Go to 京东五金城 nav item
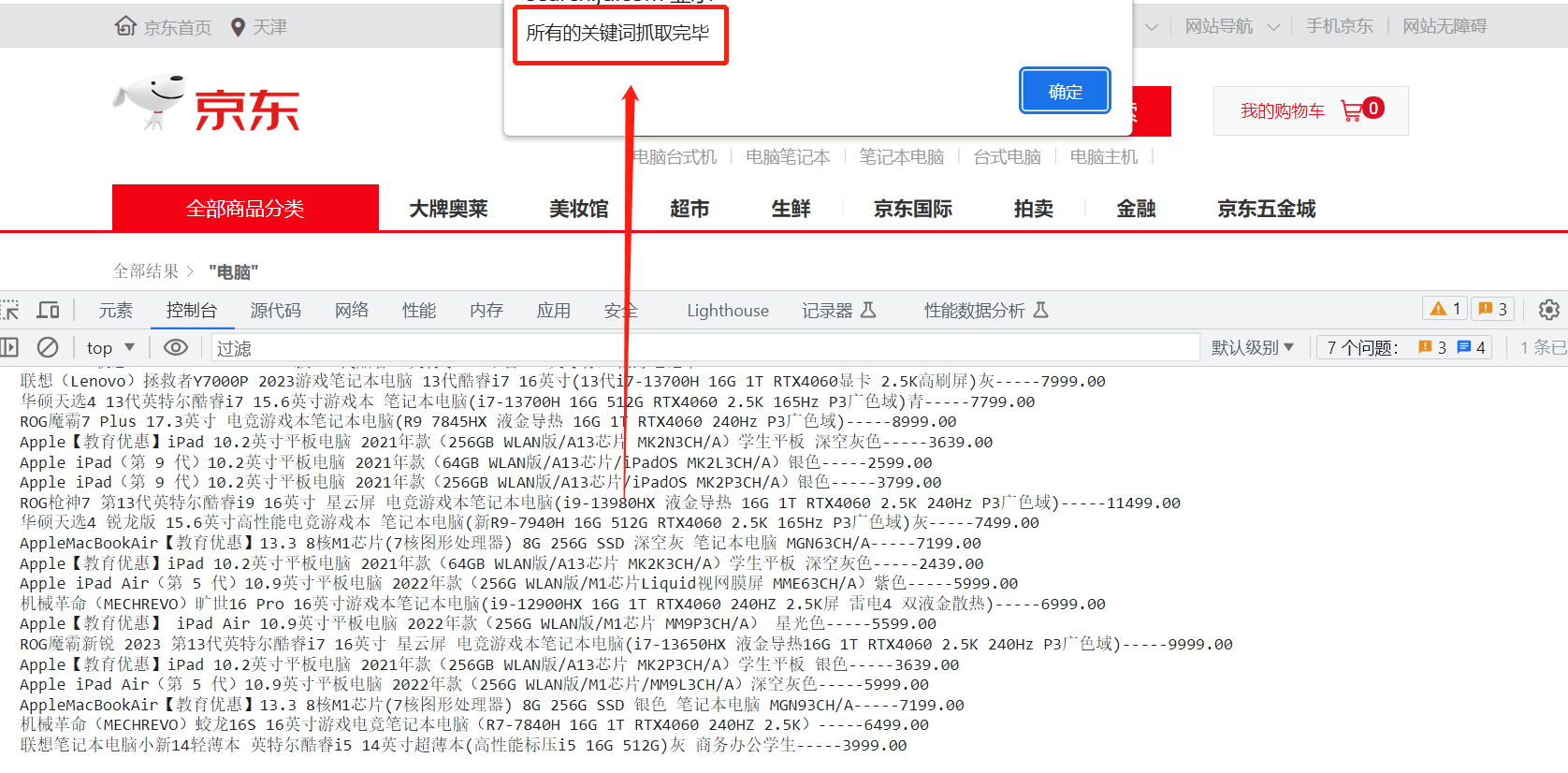Image resolution: width=1568 pixels, height=773 pixels. tap(1266, 208)
